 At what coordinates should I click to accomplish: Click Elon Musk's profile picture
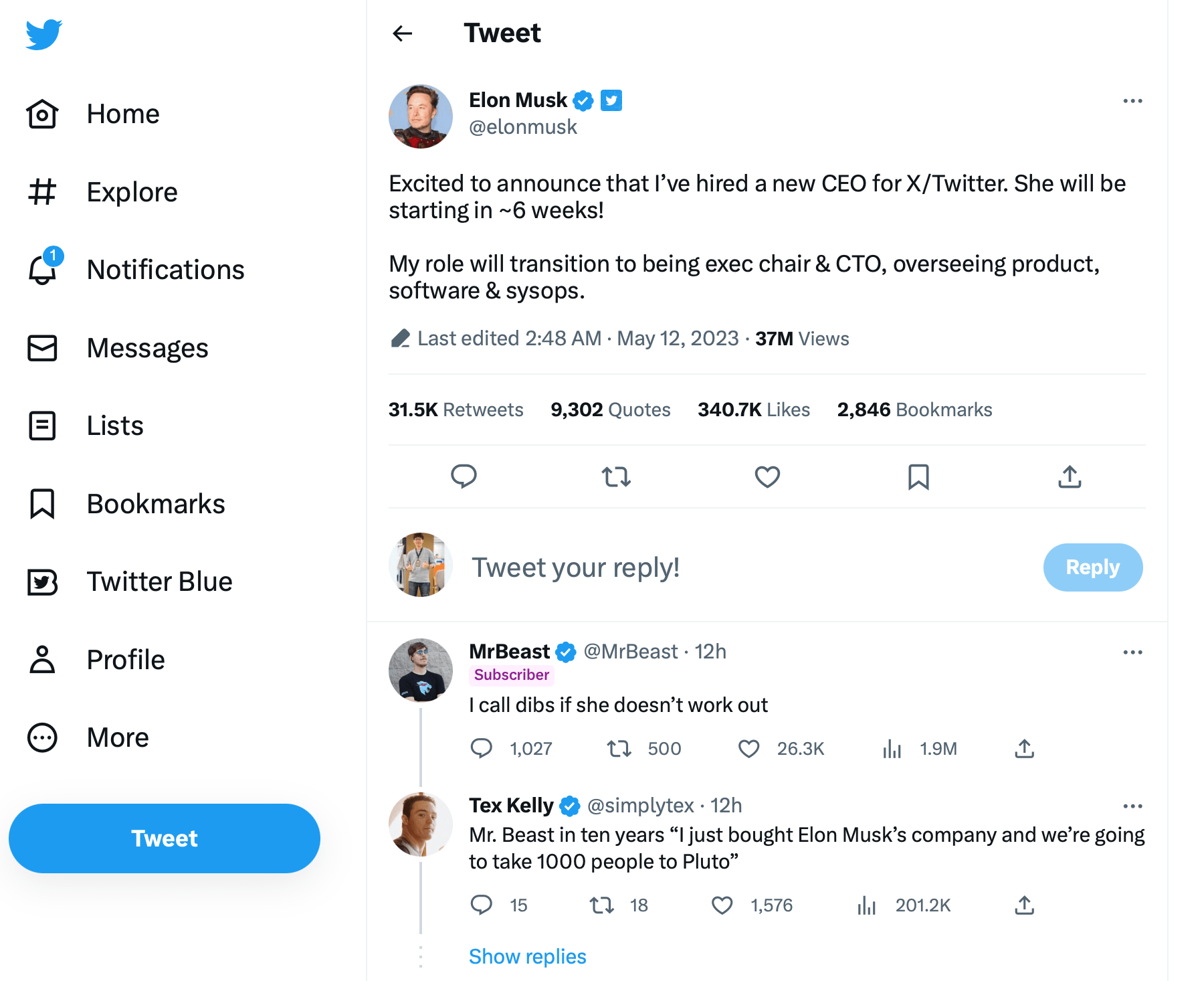pyautogui.click(x=421, y=116)
